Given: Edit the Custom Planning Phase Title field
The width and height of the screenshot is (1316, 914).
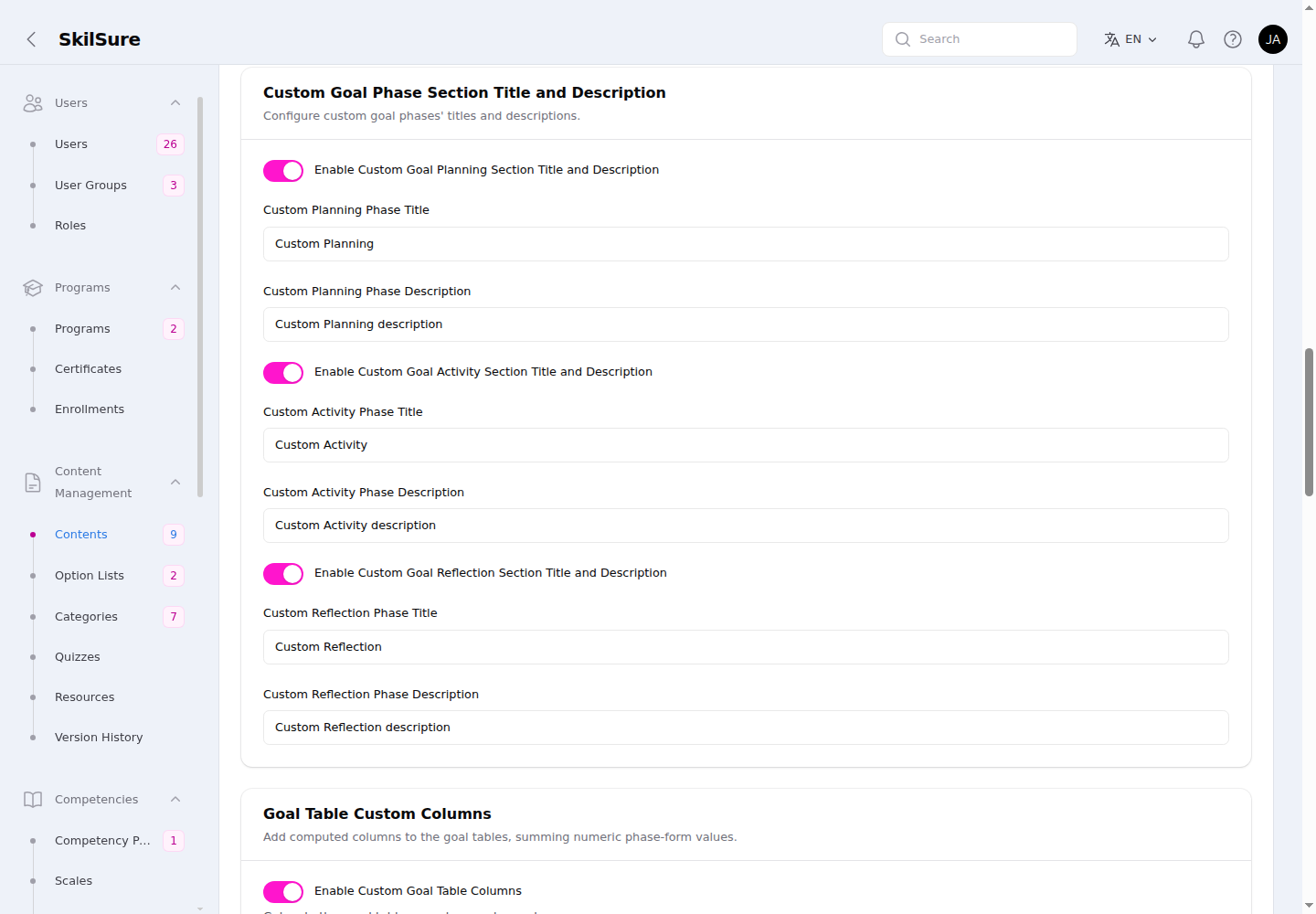Looking at the screenshot, I should (x=746, y=244).
